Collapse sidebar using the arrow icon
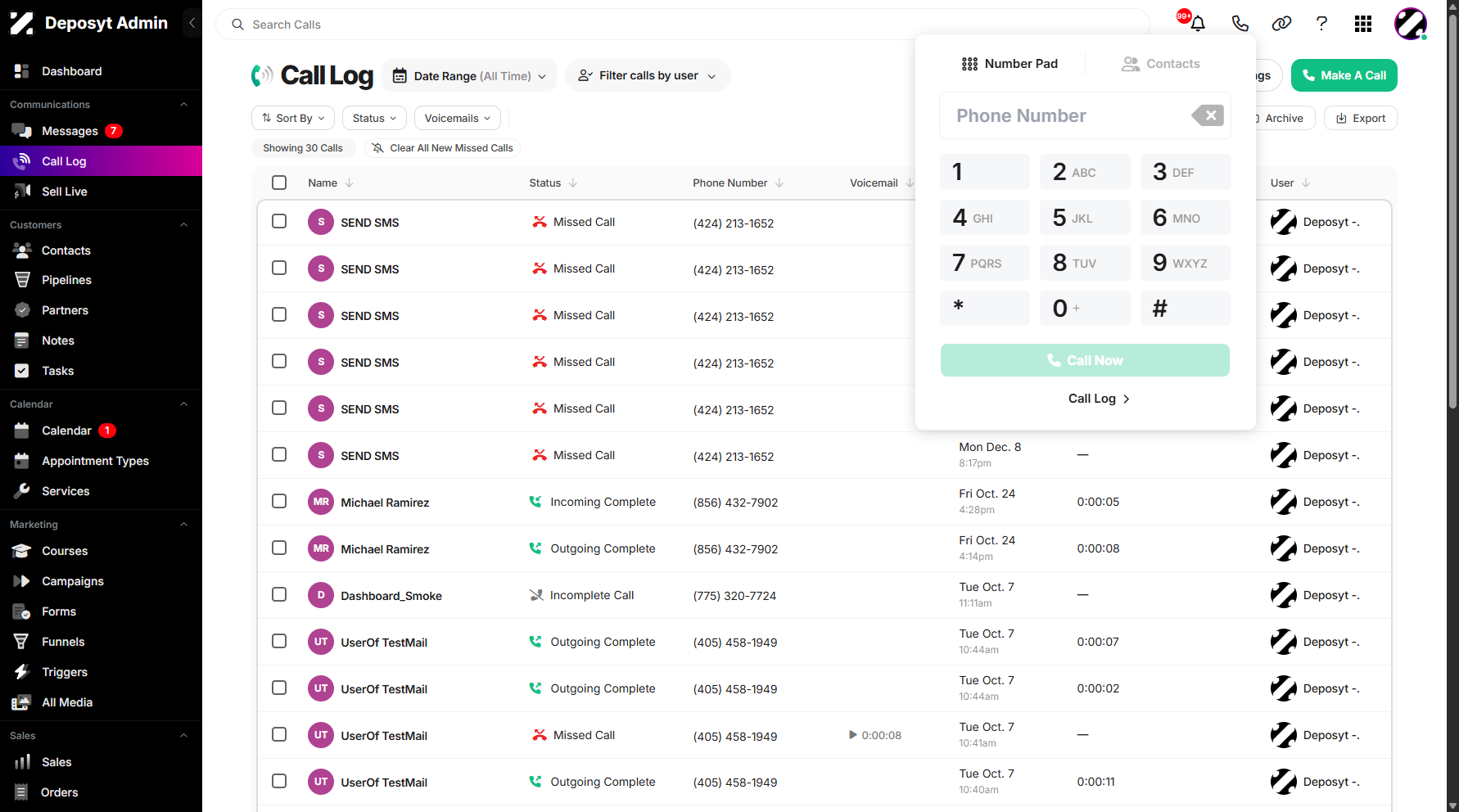Screen dimensions: 1459x812 coord(192,23)
